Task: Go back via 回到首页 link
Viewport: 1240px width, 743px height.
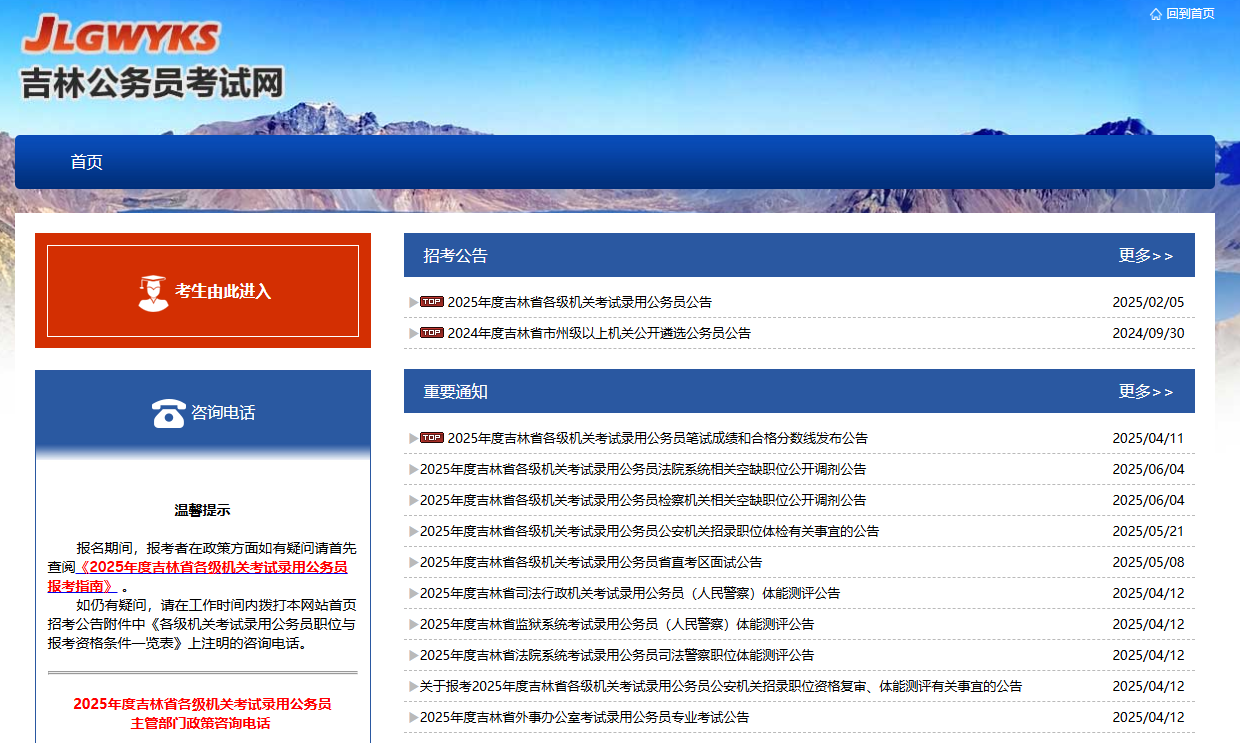Action: (1190, 14)
